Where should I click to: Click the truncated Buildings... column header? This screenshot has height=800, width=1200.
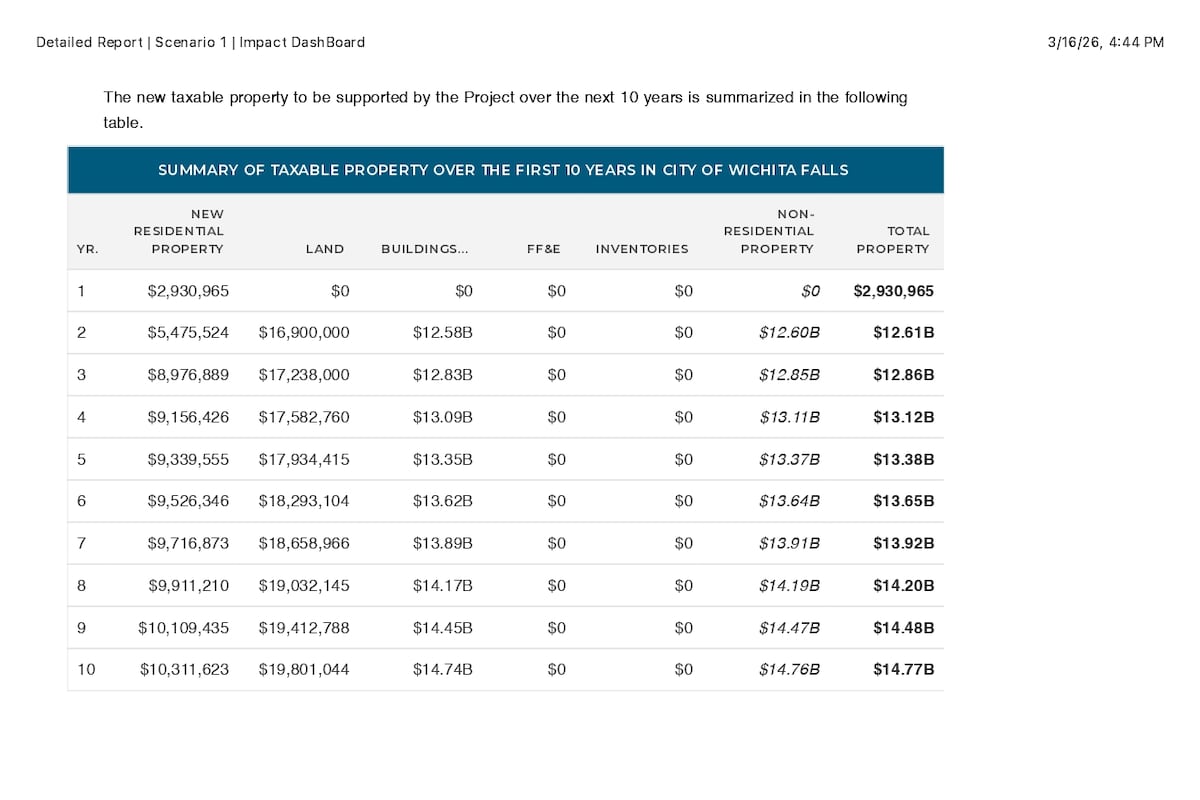(x=424, y=249)
